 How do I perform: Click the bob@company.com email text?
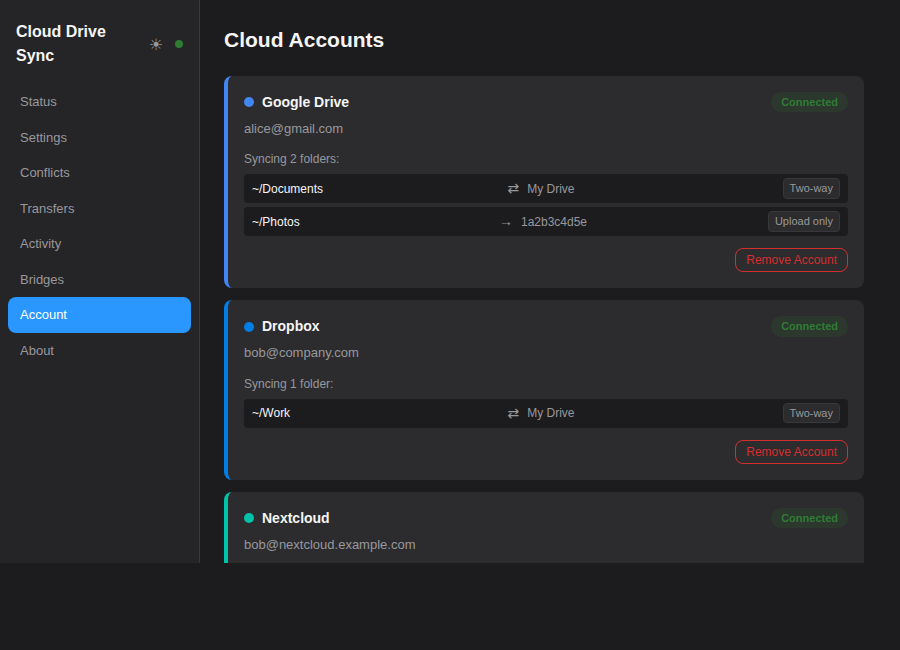click(x=301, y=353)
